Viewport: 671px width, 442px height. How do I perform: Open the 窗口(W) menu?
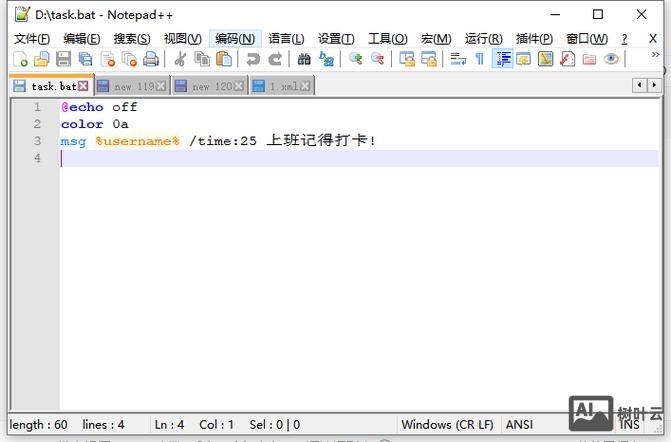tap(587, 39)
